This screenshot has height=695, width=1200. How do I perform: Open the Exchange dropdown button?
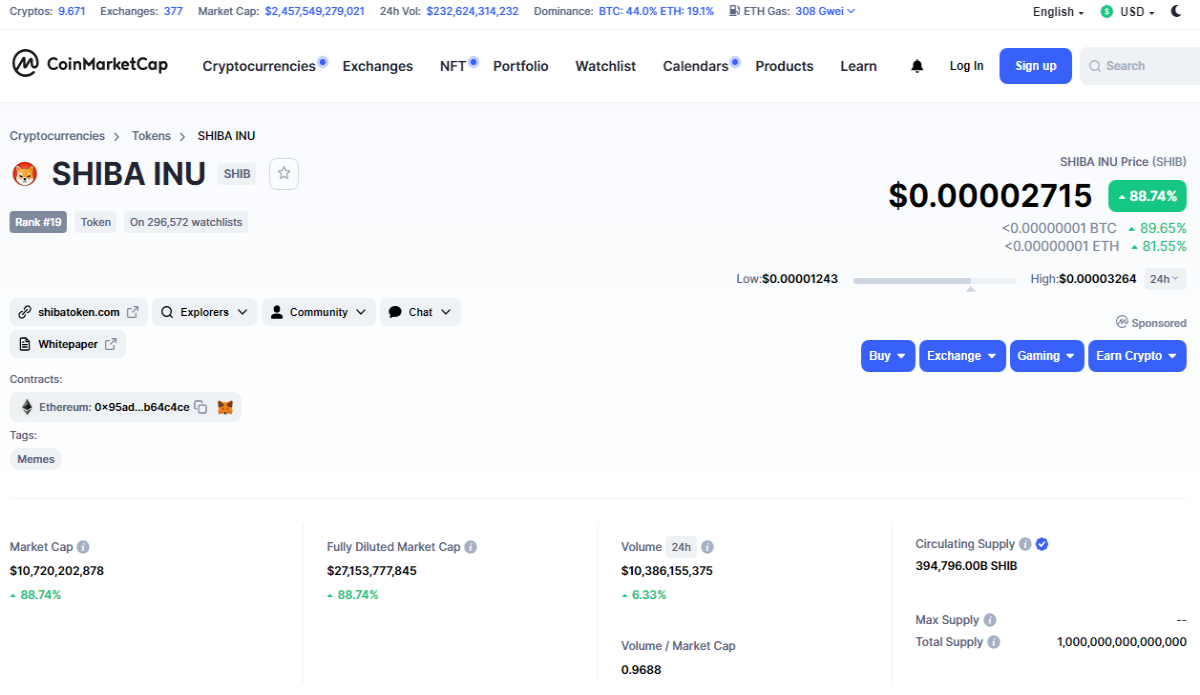tap(962, 356)
